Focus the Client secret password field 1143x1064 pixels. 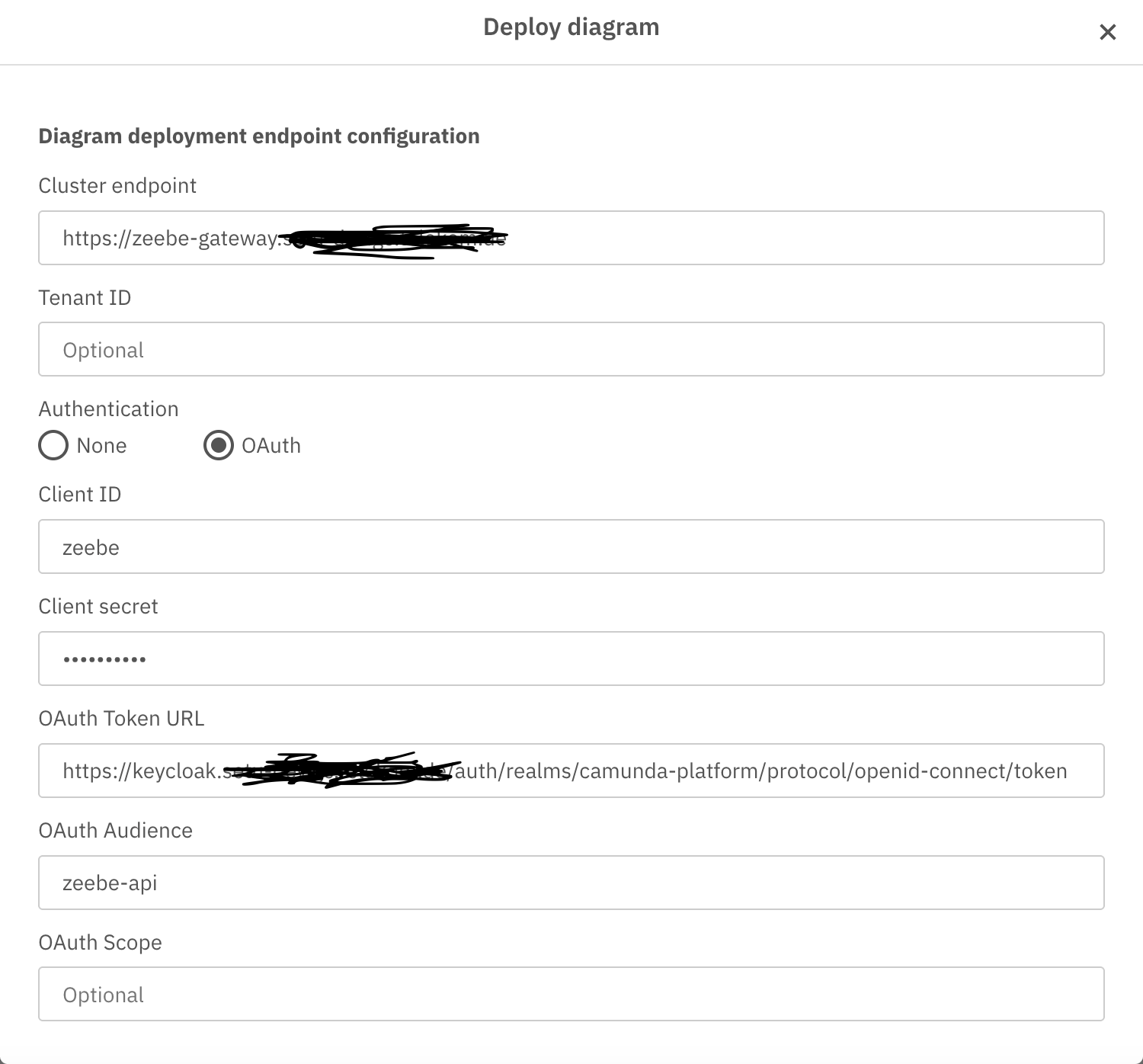coord(571,659)
